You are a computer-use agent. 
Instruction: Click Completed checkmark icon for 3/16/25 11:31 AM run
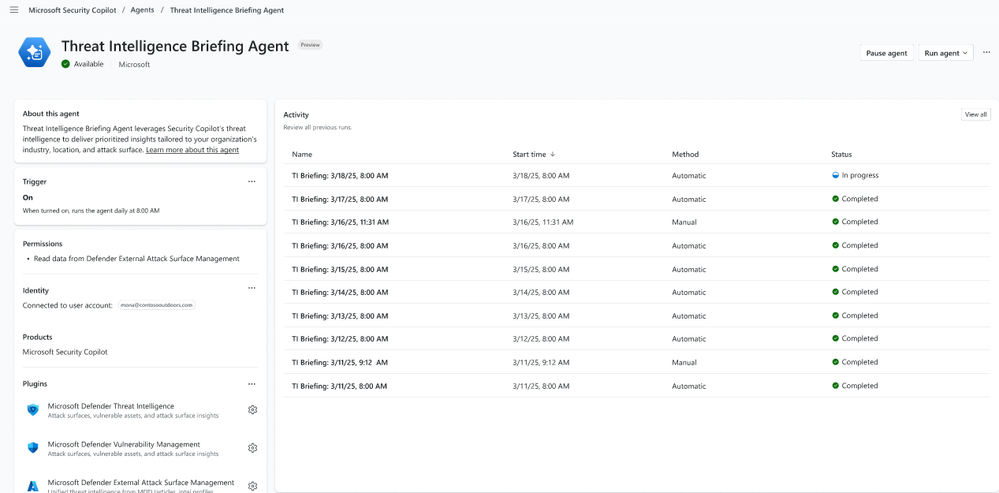click(835, 222)
